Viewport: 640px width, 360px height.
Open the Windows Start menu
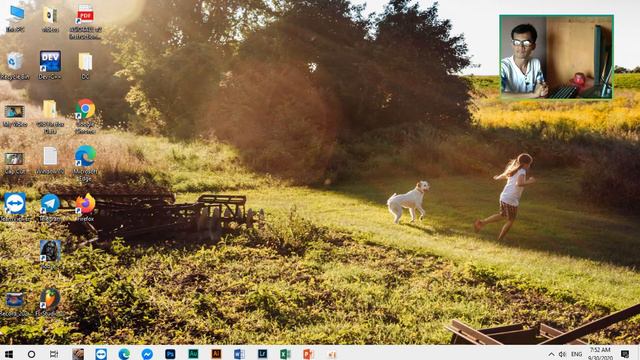[8, 354]
